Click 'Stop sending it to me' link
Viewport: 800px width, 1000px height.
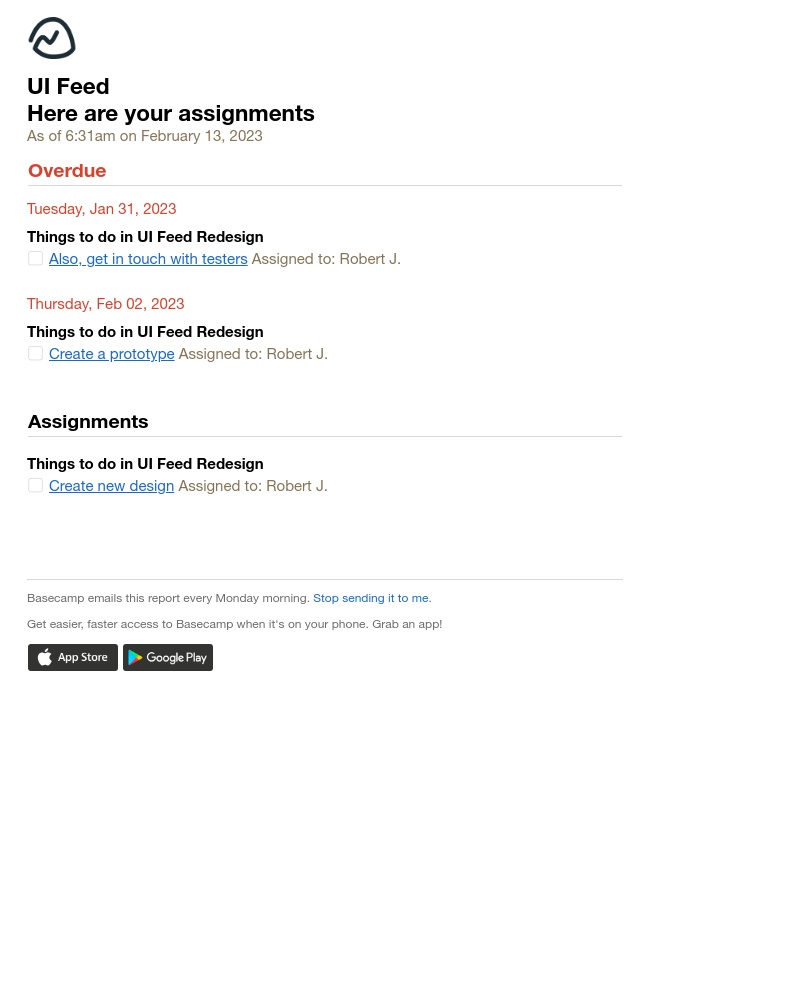coord(371,598)
